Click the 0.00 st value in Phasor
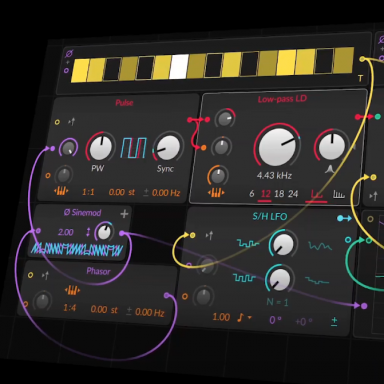Image resolution: width=384 pixels, height=384 pixels. pyautogui.click(x=104, y=310)
